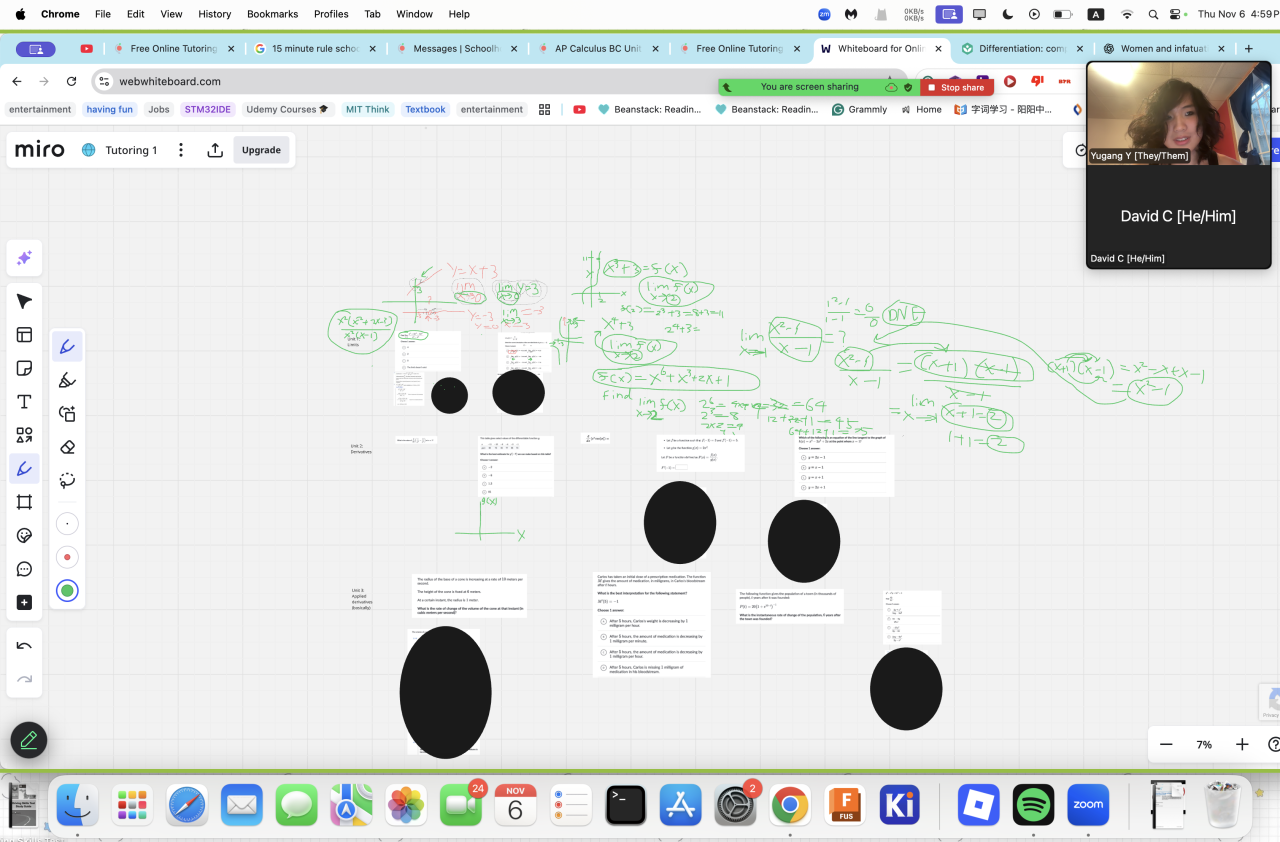Select the Eraser tool

pyautogui.click(x=67, y=447)
